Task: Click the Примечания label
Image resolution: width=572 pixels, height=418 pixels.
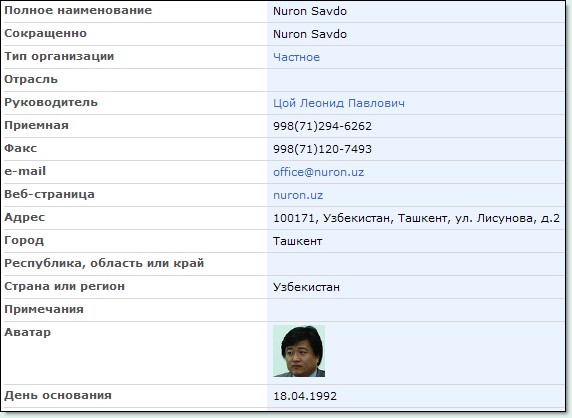Action: pyautogui.click(x=44, y=309)
